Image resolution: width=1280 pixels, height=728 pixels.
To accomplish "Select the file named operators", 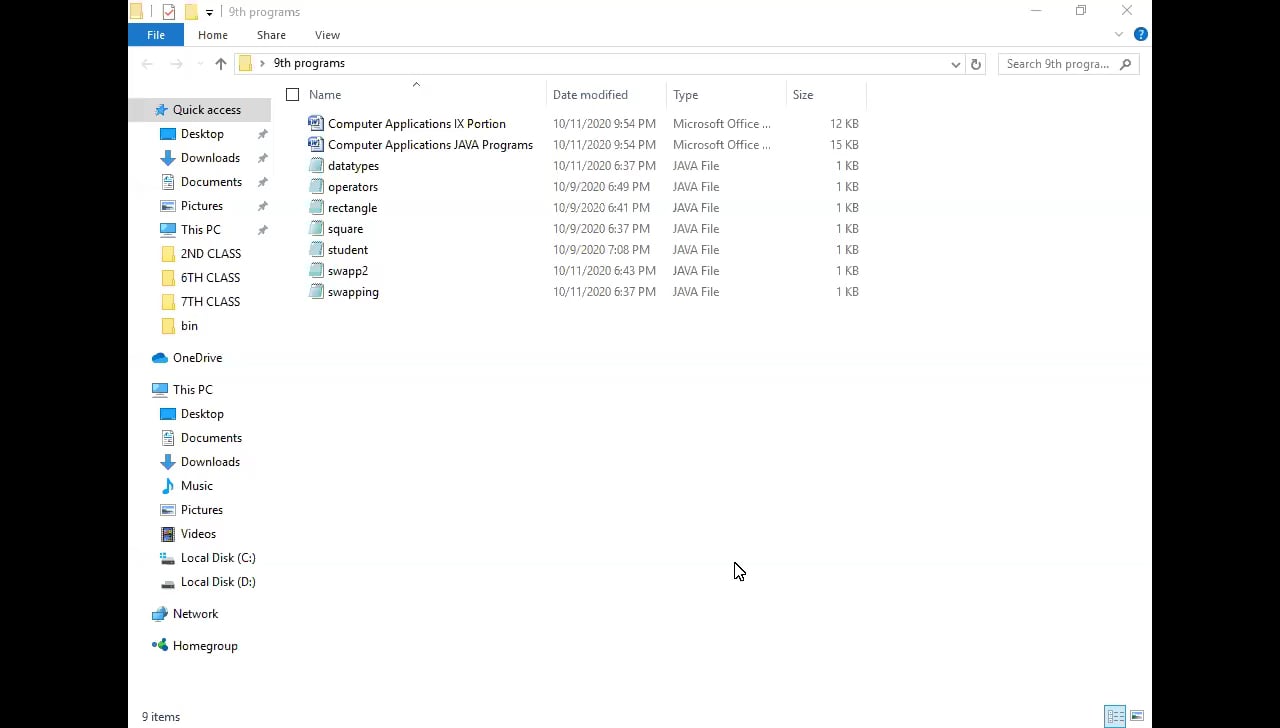I will tap(353, 187).
